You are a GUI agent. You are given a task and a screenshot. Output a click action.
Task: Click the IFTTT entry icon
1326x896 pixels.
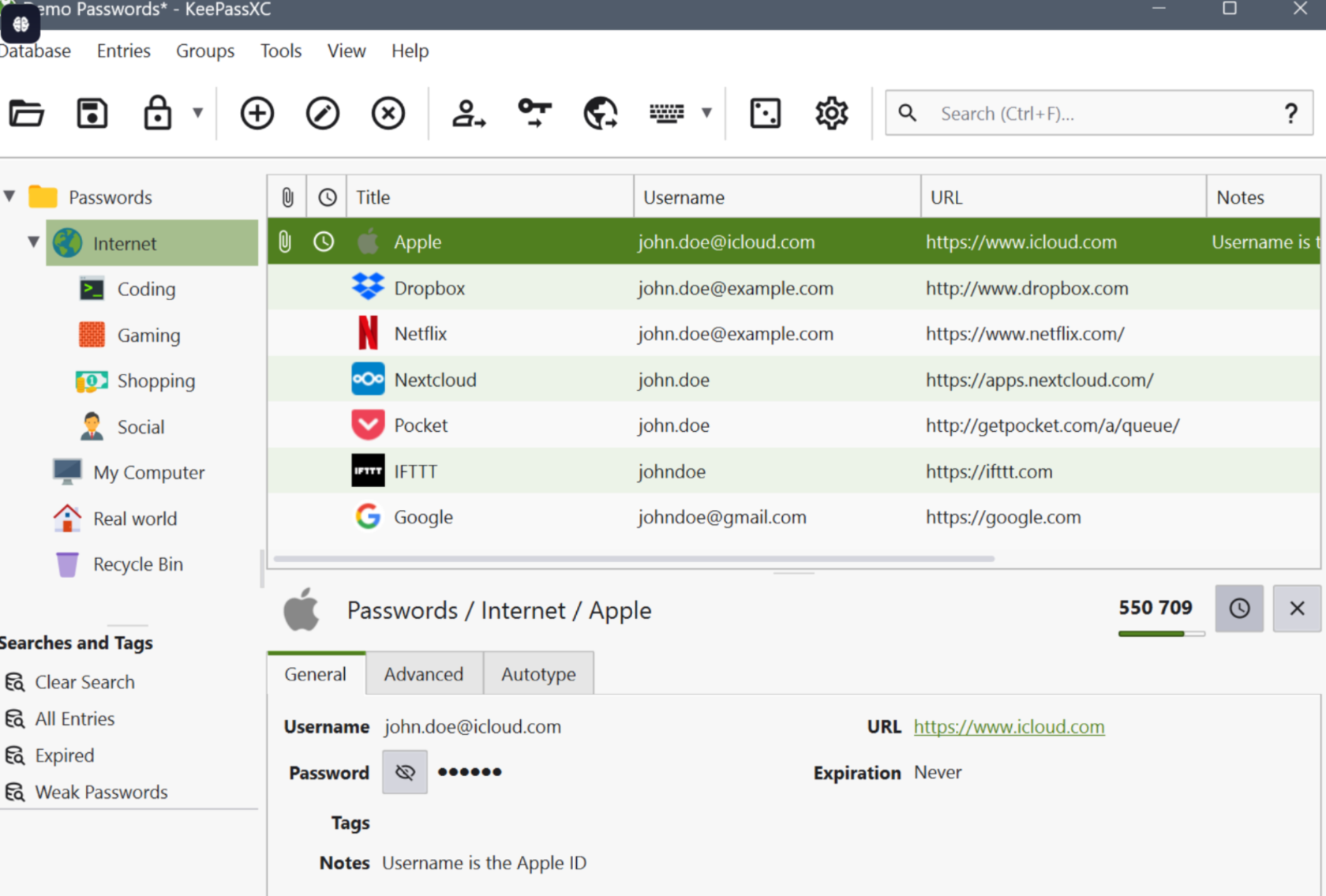pos(368,471)
